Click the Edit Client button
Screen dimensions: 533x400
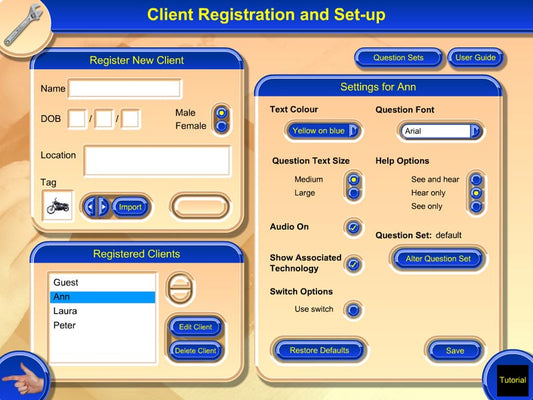[195, 327]
